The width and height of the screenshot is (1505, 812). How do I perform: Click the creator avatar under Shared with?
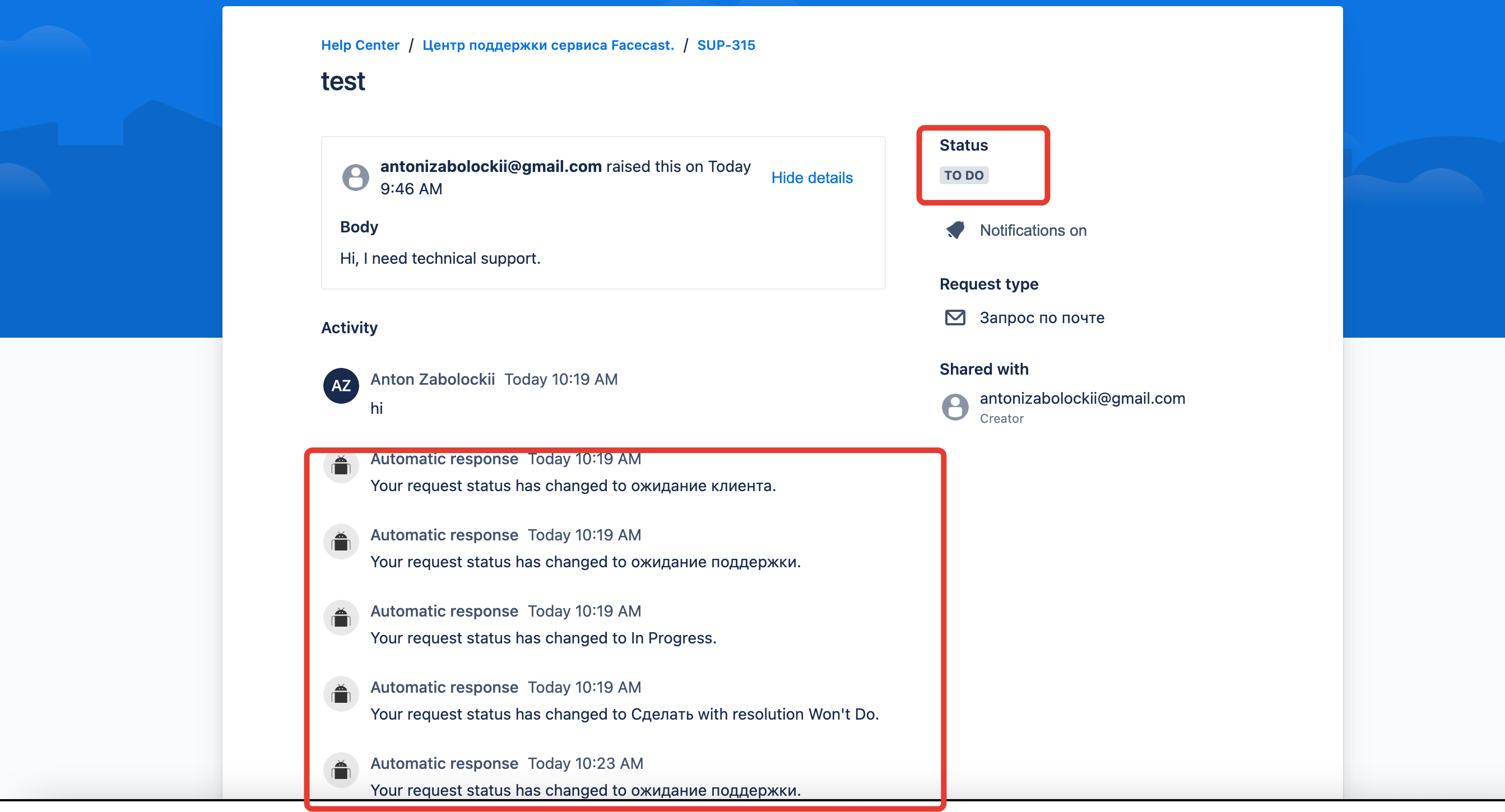click(955, 407)
